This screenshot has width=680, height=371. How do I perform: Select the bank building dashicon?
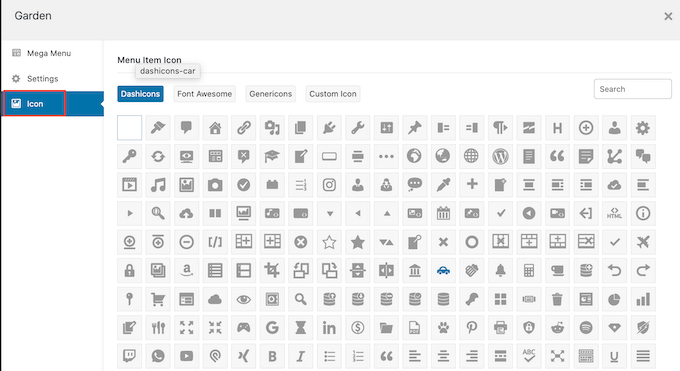(x=415, y=270)
